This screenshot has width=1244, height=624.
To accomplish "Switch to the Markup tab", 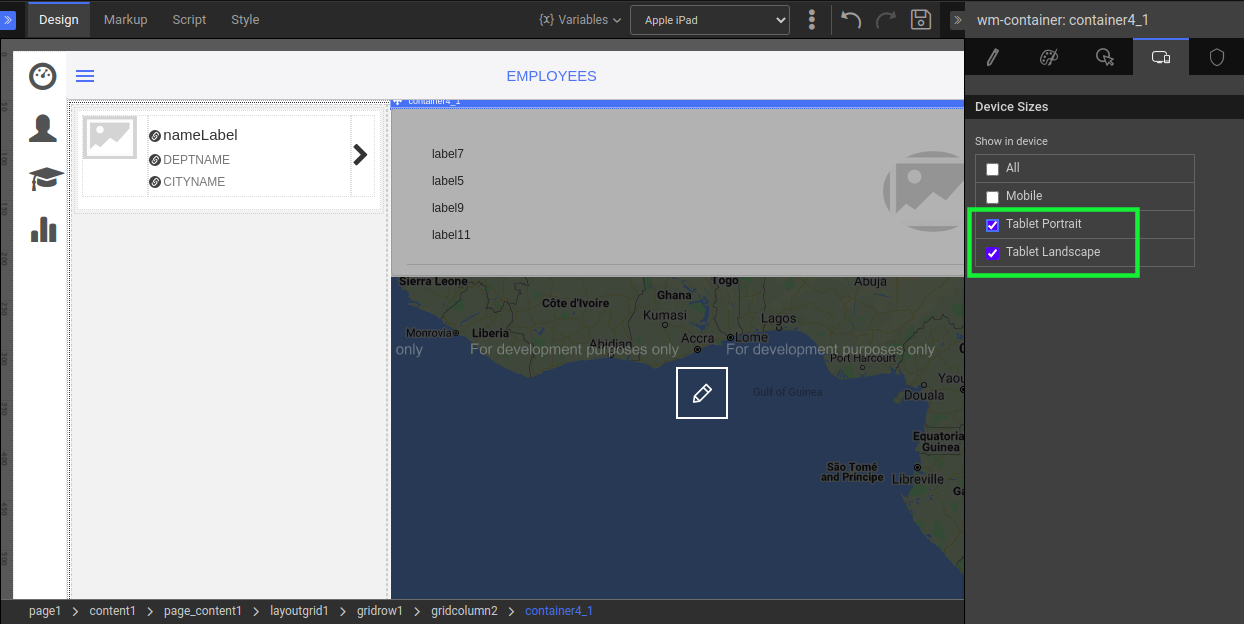I will click(125, 20).
